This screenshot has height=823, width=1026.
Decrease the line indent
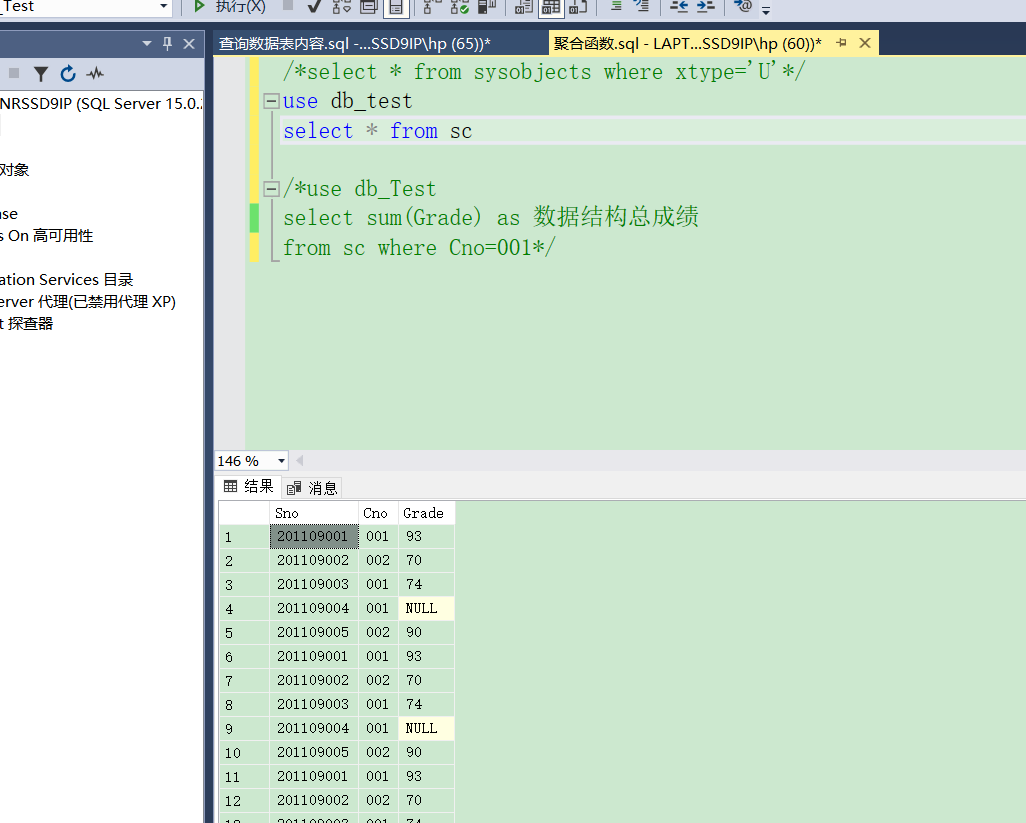(x=679, y=7)
